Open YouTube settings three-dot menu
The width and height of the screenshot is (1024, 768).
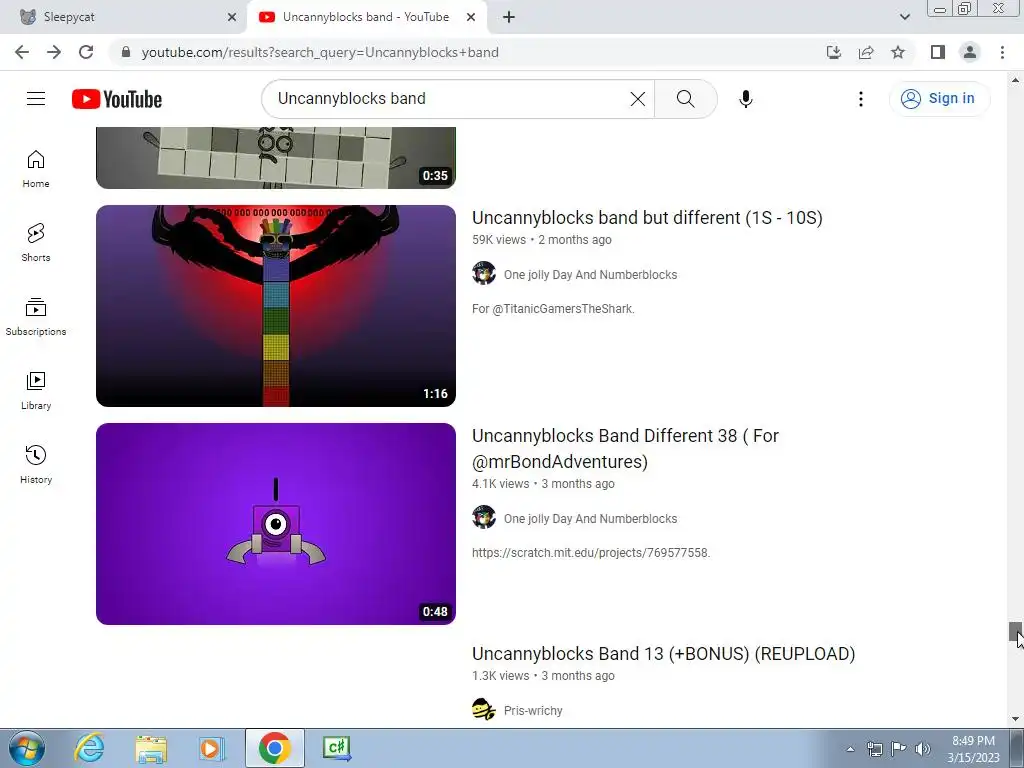tap(861, 99)
